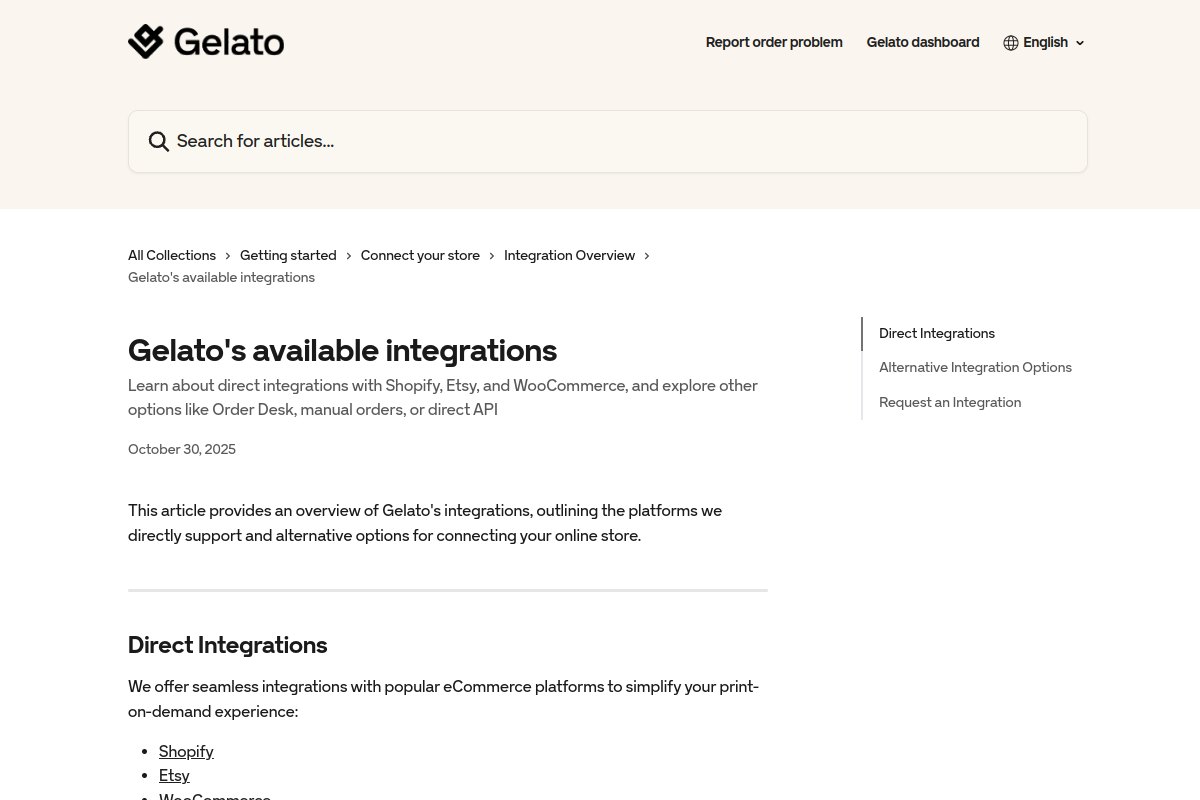The width and height of the screenshot is (1200, 800).
Task: Jump to Direct Integrations section in sidebar
Action: [937, 333]
